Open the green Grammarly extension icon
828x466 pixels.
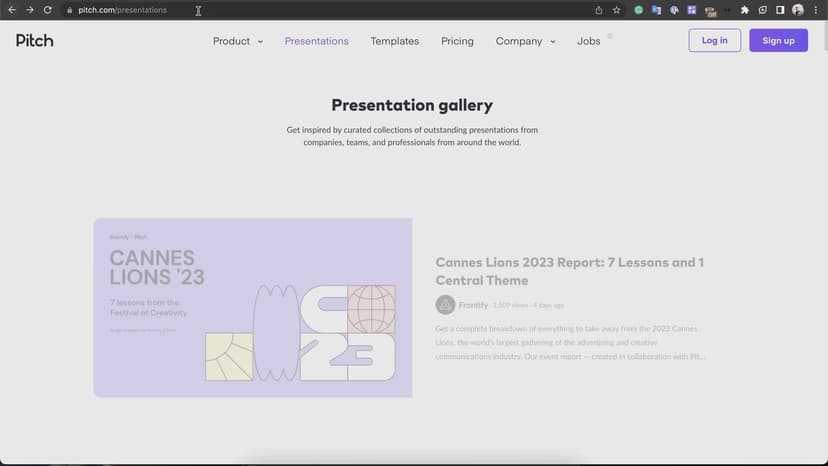[638, 10]
